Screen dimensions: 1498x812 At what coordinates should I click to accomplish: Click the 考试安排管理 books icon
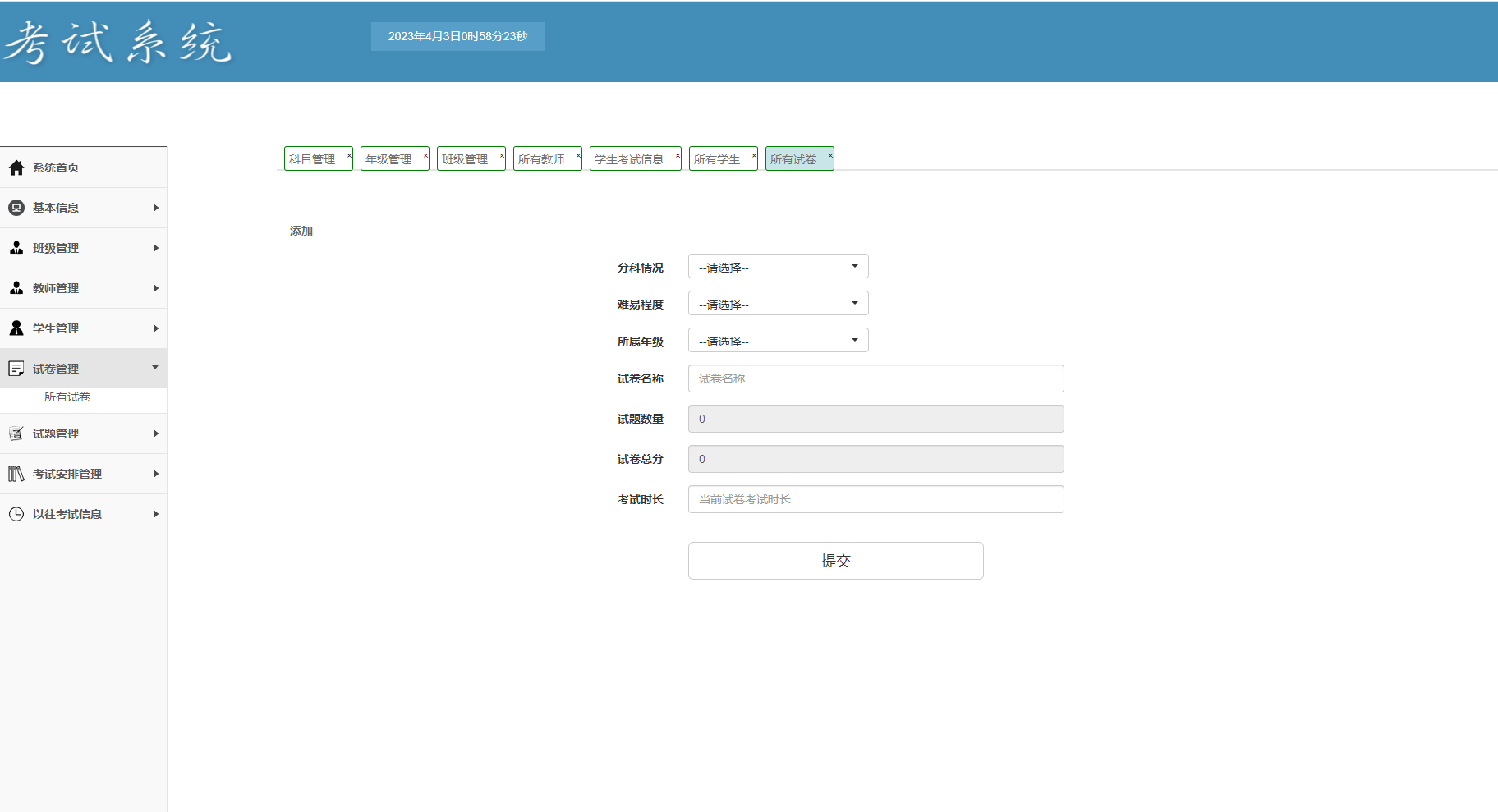coord(16,474)
